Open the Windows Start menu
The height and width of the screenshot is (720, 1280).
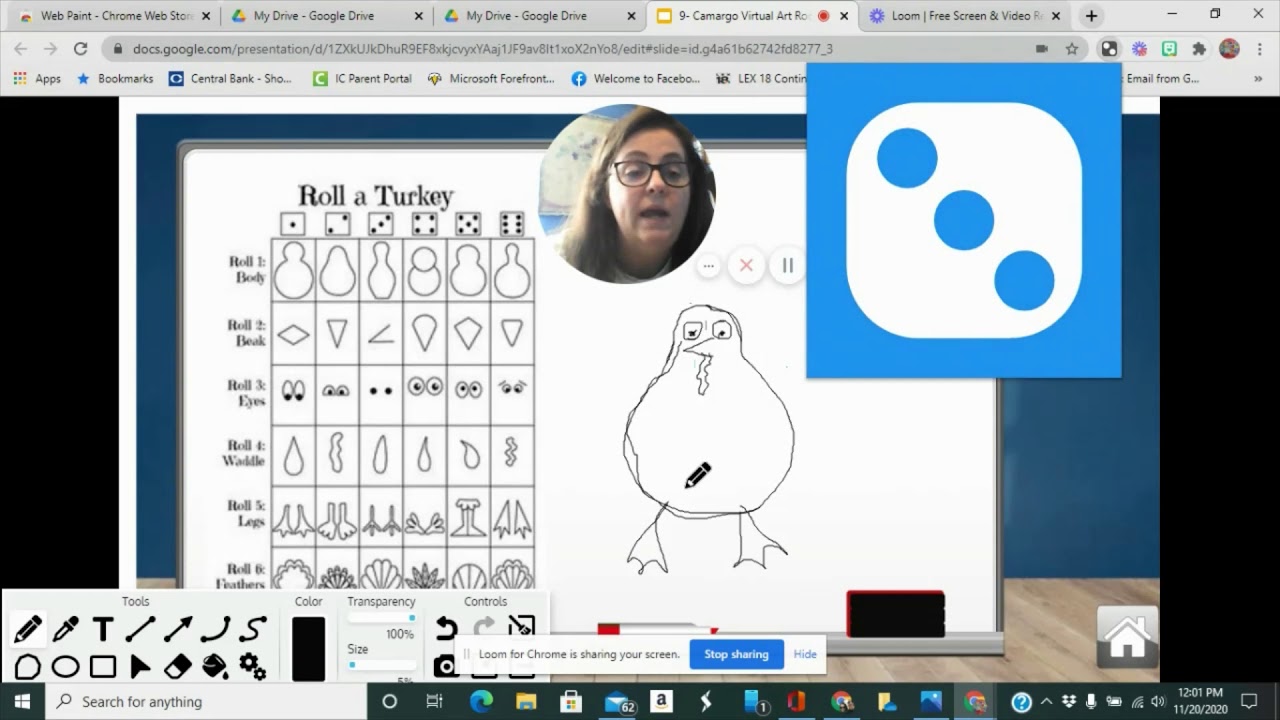(x=22, y=701)
